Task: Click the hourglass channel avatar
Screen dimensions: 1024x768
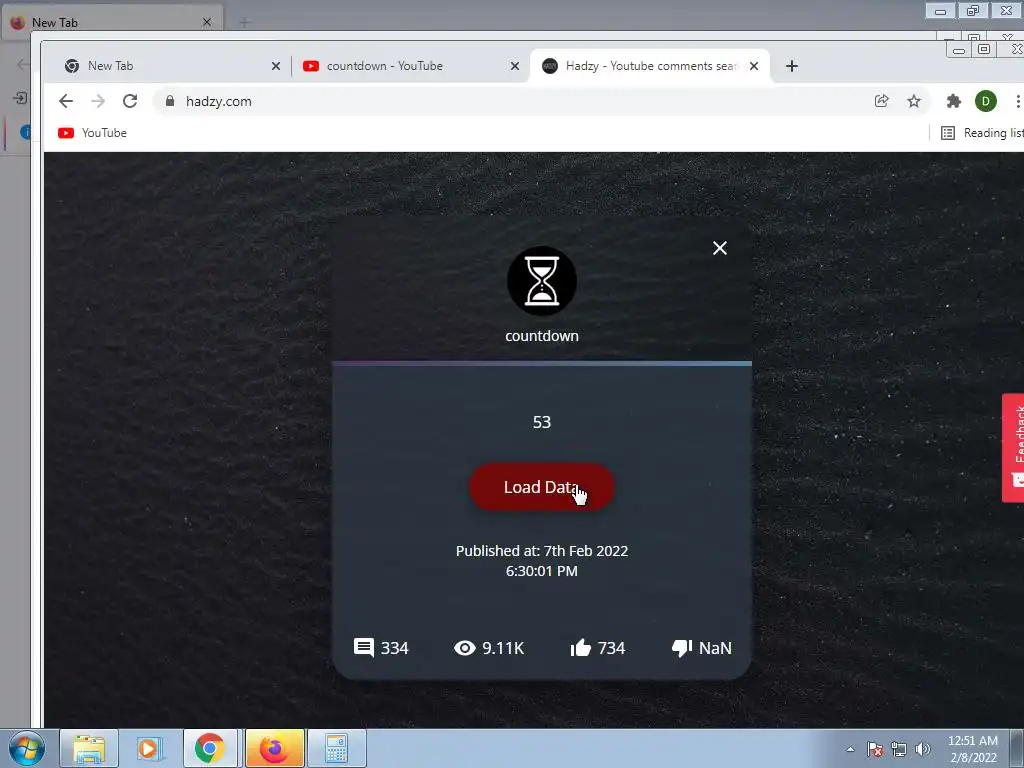Action: pyautogui.click(x=541, y=281)
